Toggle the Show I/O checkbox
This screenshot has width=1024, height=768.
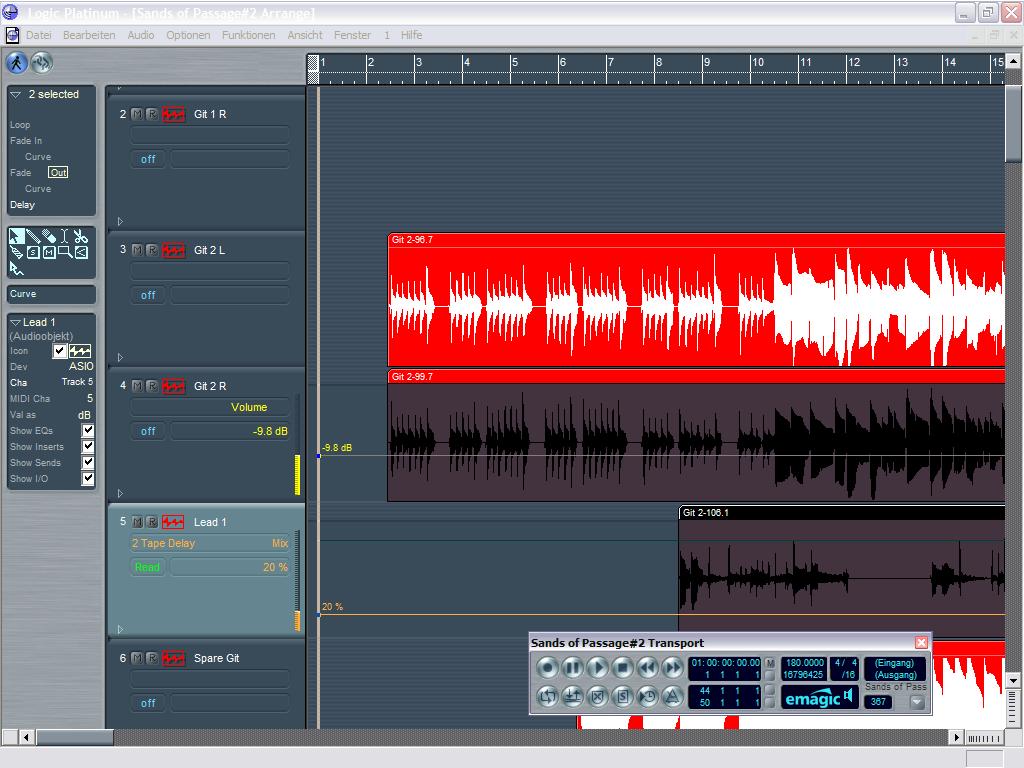pyautogui.click(x=88, y=479)
